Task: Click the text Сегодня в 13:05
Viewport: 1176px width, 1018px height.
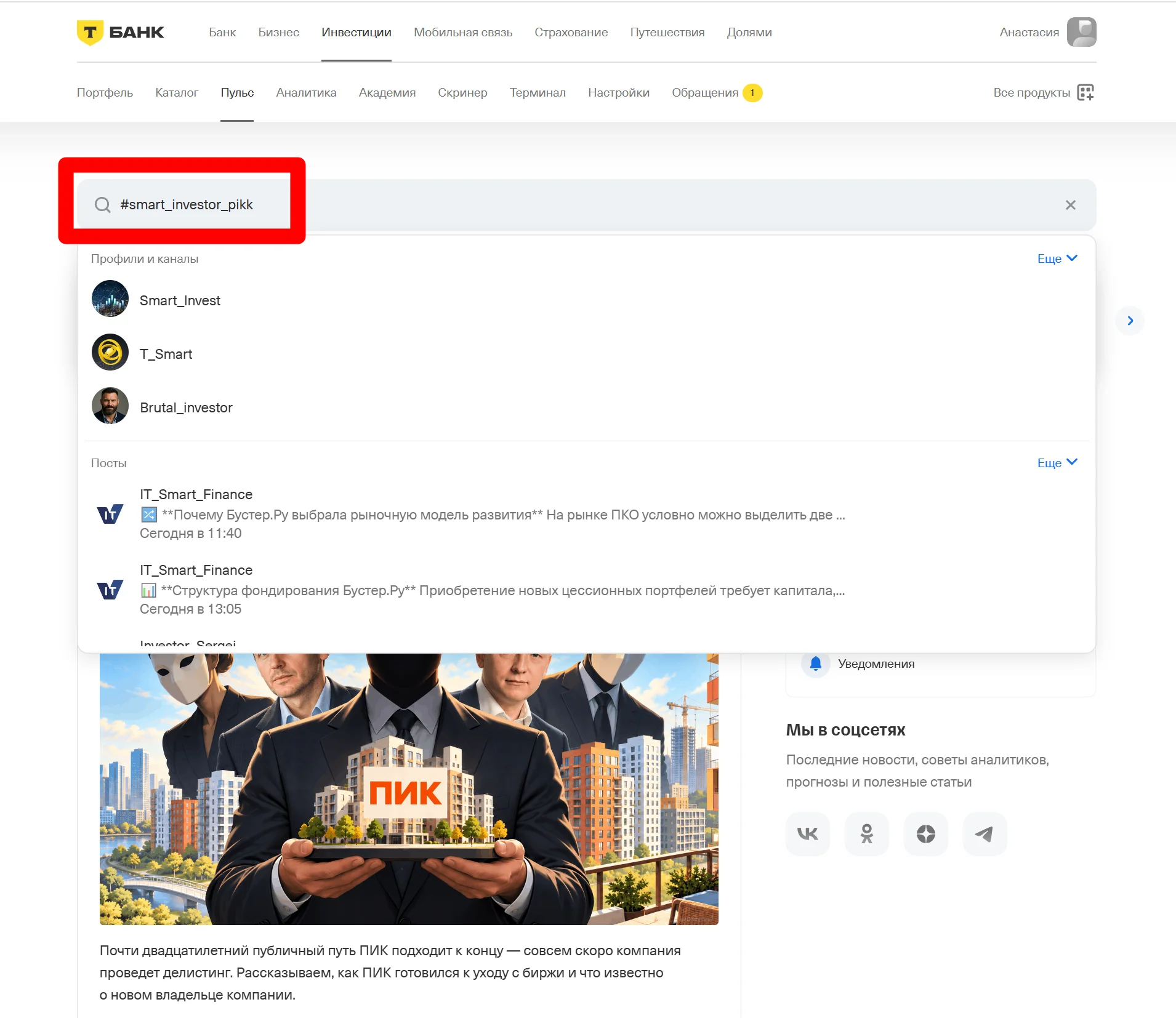Action: click(x=191, y=609)
